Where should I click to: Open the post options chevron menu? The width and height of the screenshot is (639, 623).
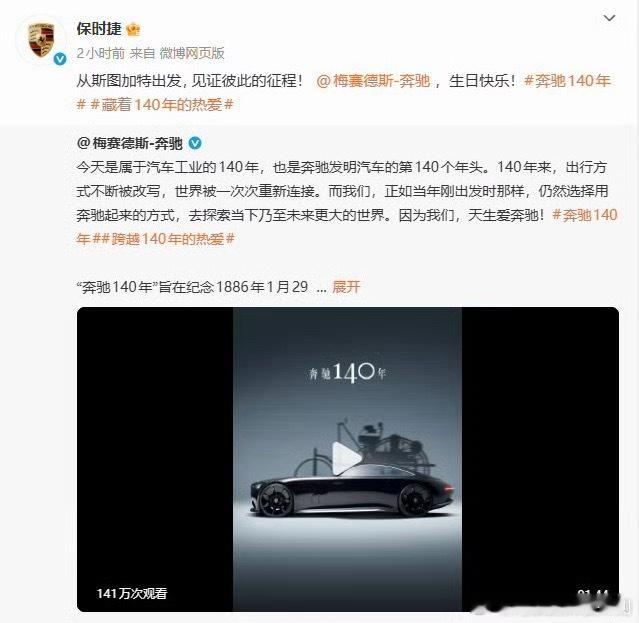coord(609,18)
